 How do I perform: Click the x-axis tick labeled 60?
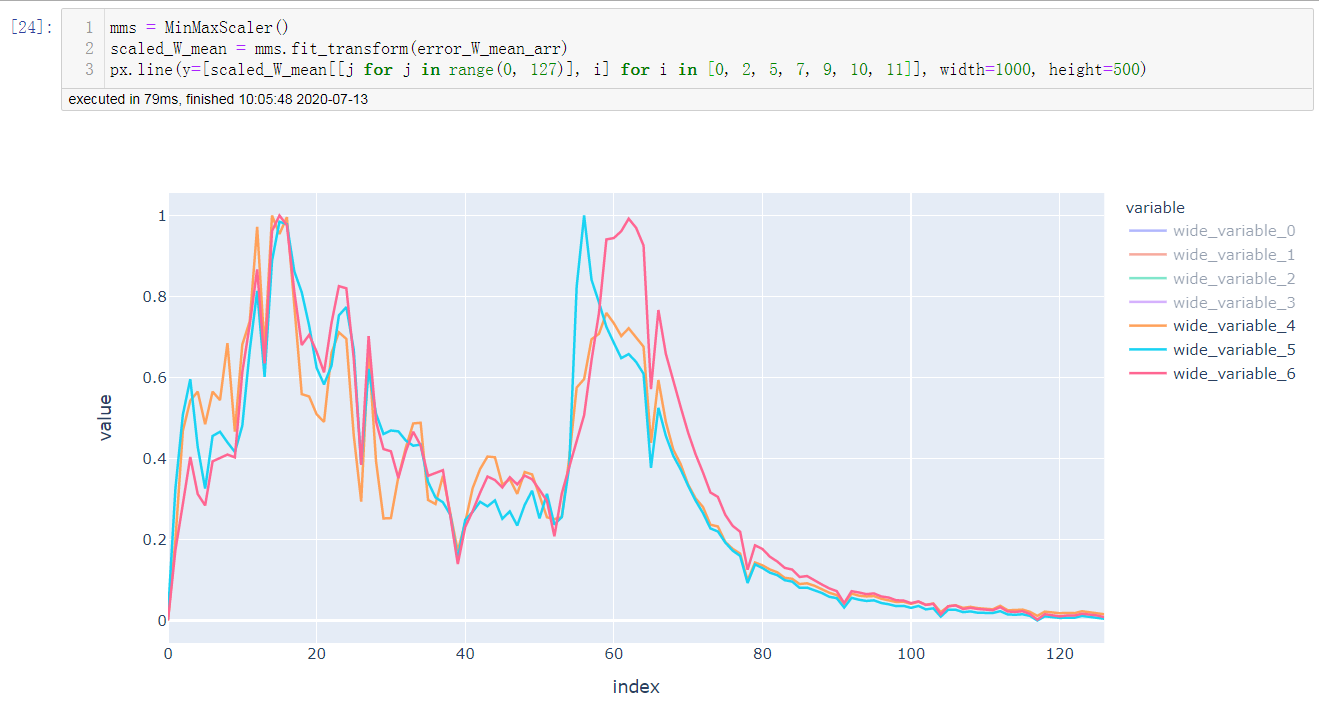614,654
